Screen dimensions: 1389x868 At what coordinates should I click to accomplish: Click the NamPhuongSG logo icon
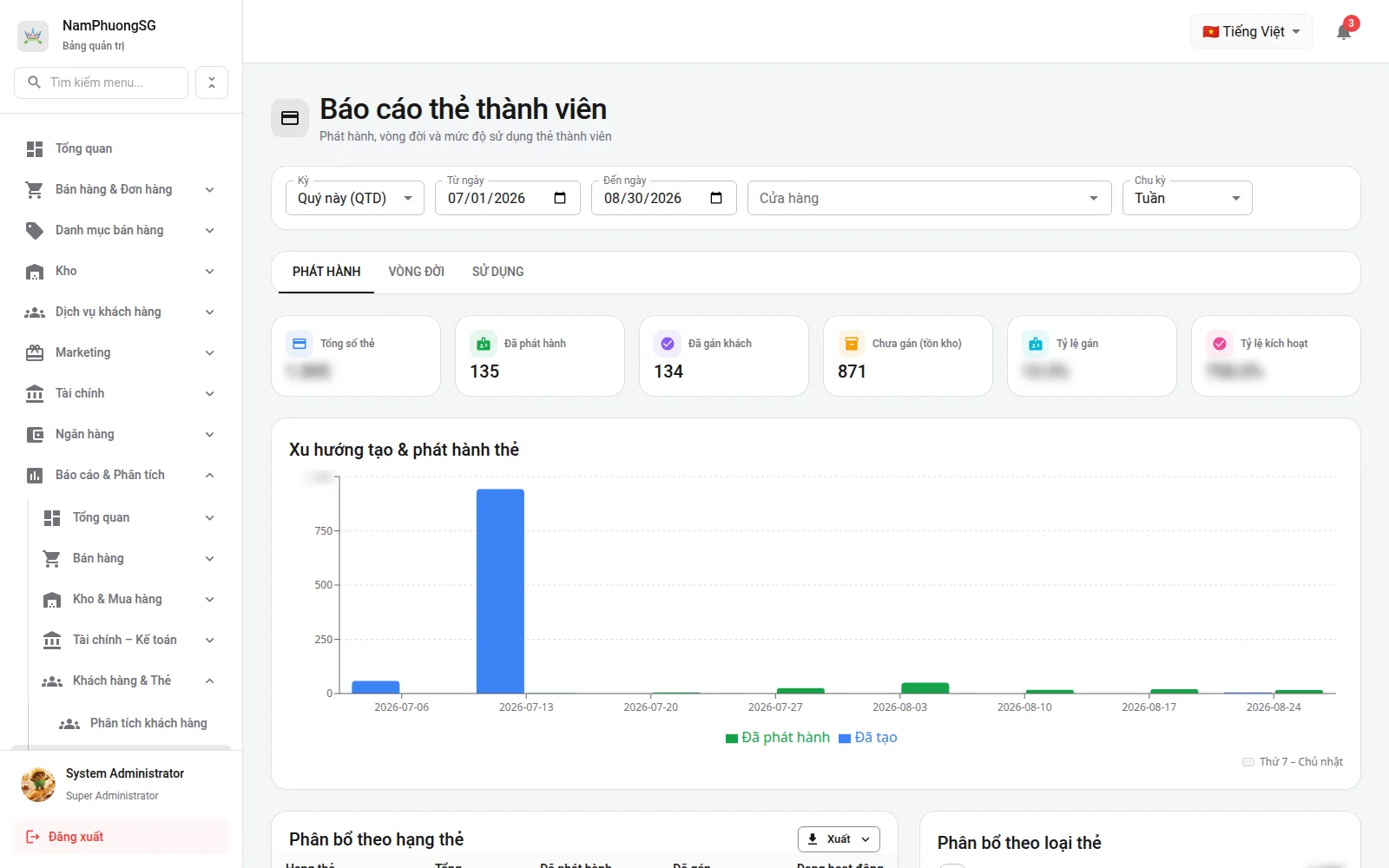33,36
